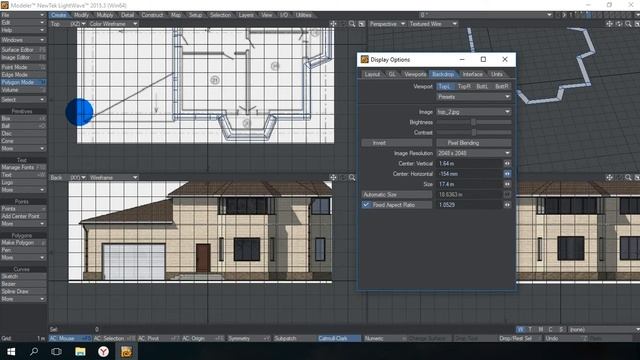Click the Center Vertical value field
The width and height of the screenshot is (640, 360).
pyautogui.click(x=469, y=163)
